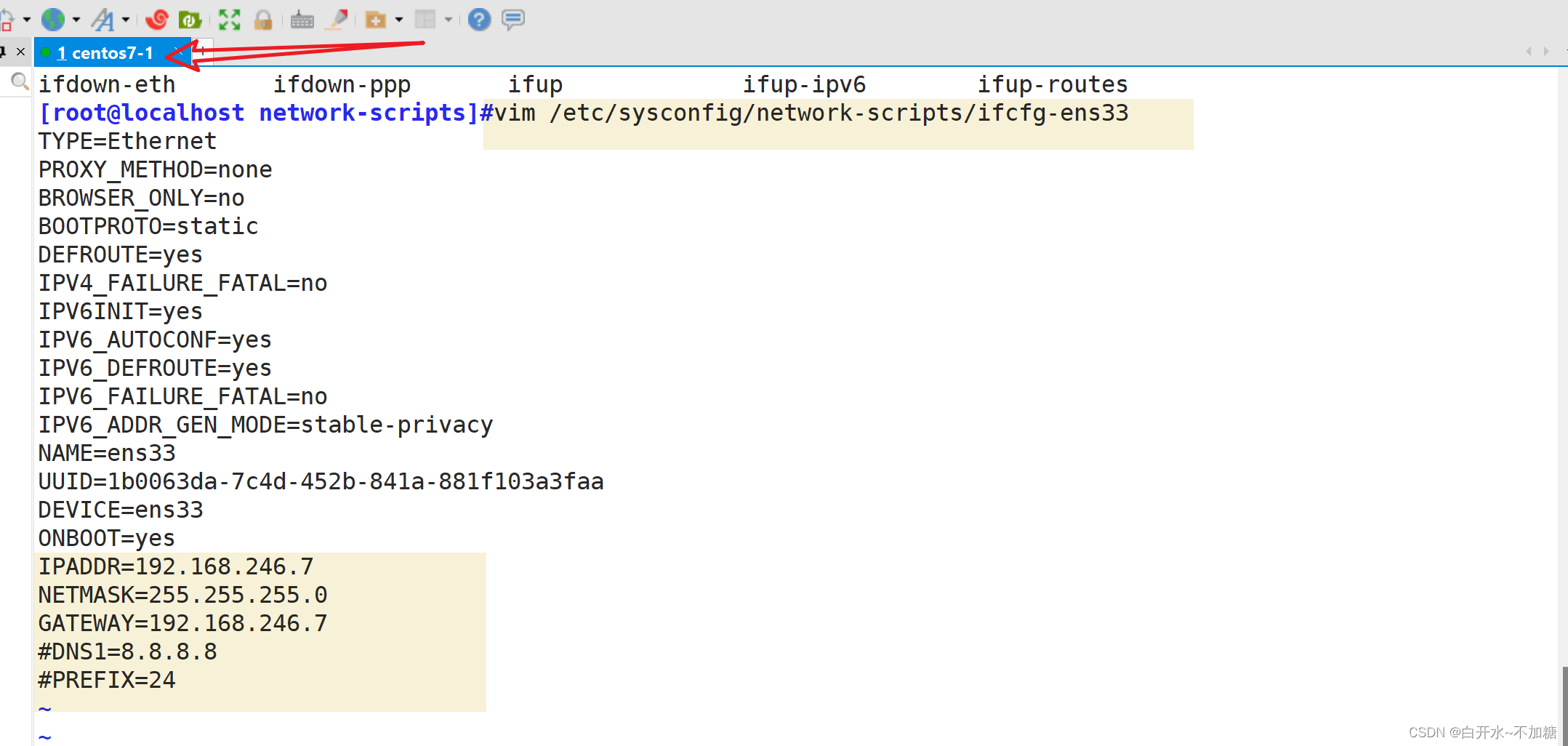Click the line BOOTPROTO=static
This screenshot has height=746, width=1568.
tap(148, 226)
